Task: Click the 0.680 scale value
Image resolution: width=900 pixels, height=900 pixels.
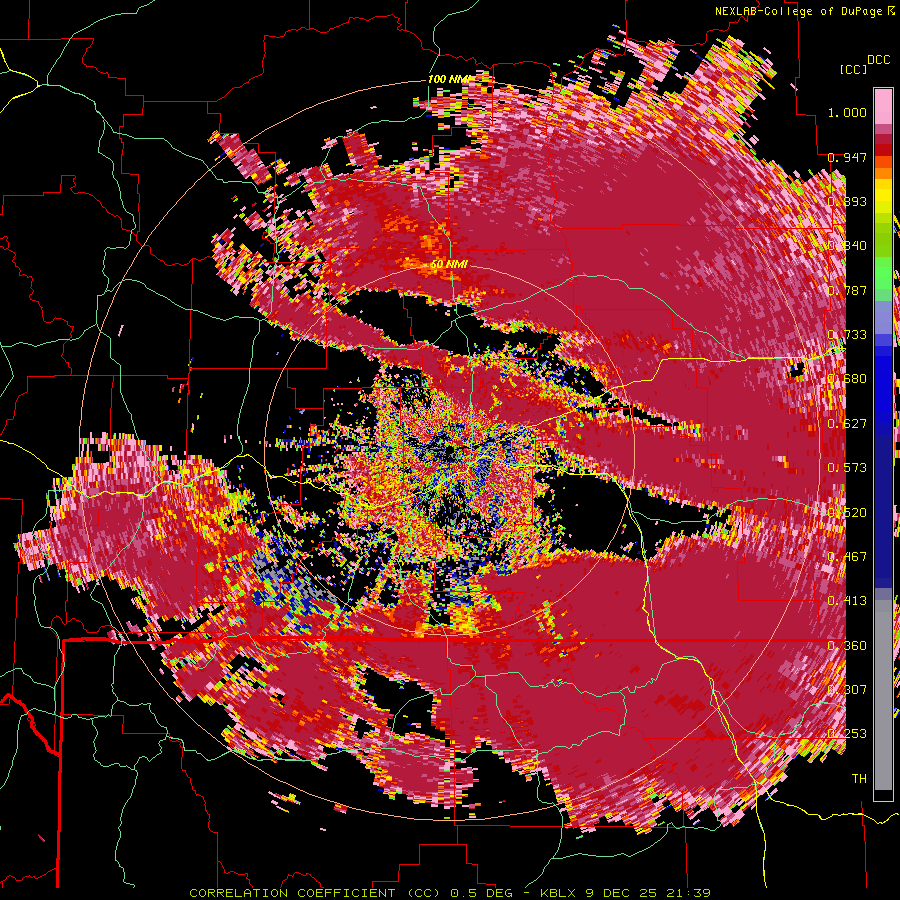Action: [847, 379]
